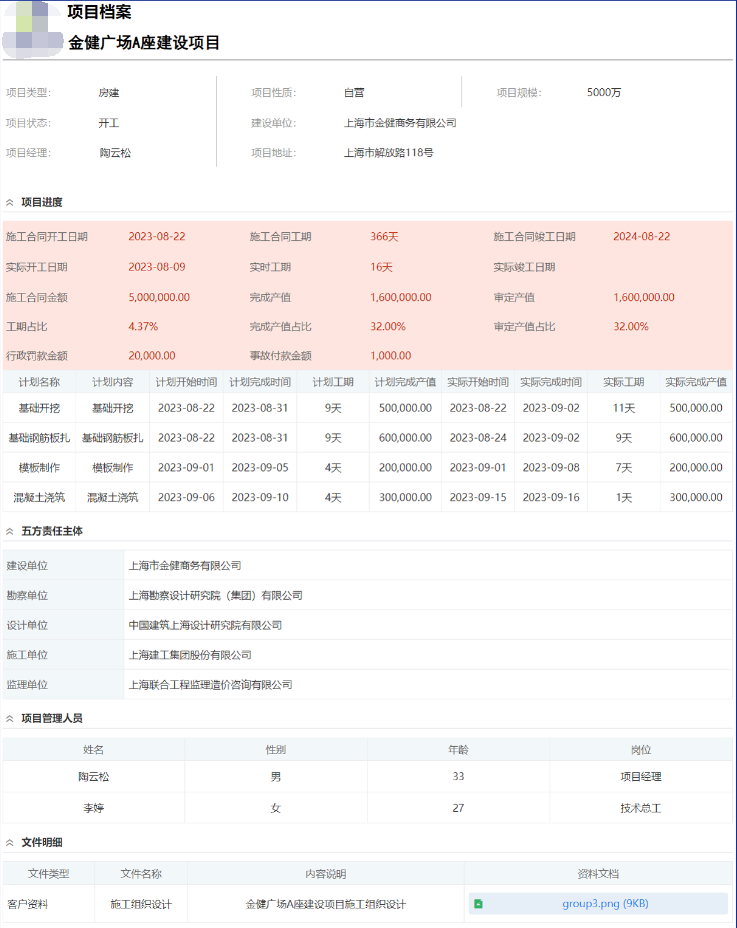Click the 2023-09-08 actual finish date
This screenshot has width=737, height=928.
[551, 468]
